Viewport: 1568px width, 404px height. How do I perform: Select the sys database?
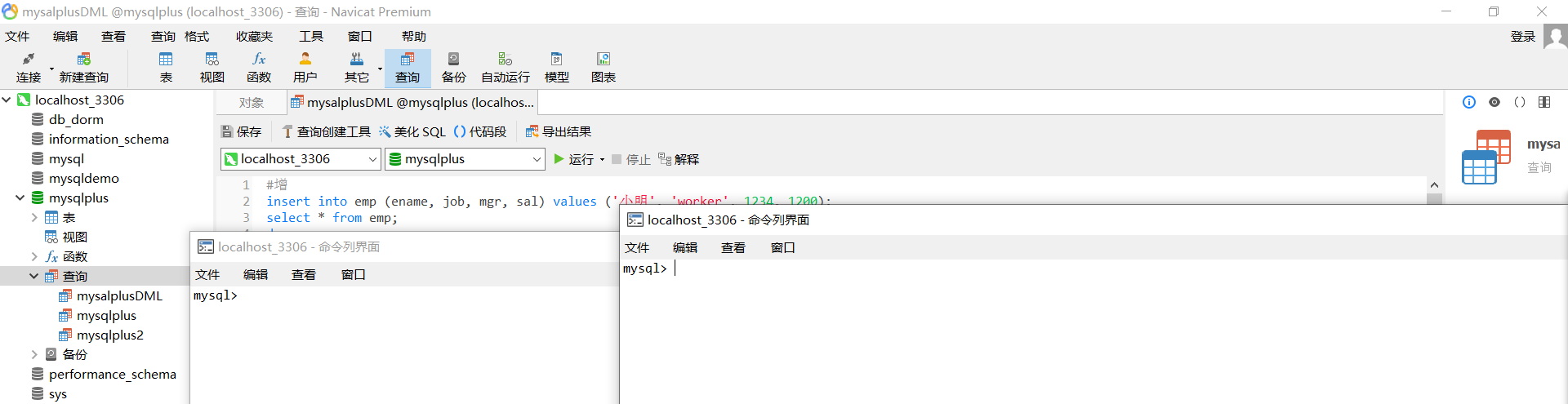[x=57, y=393]
